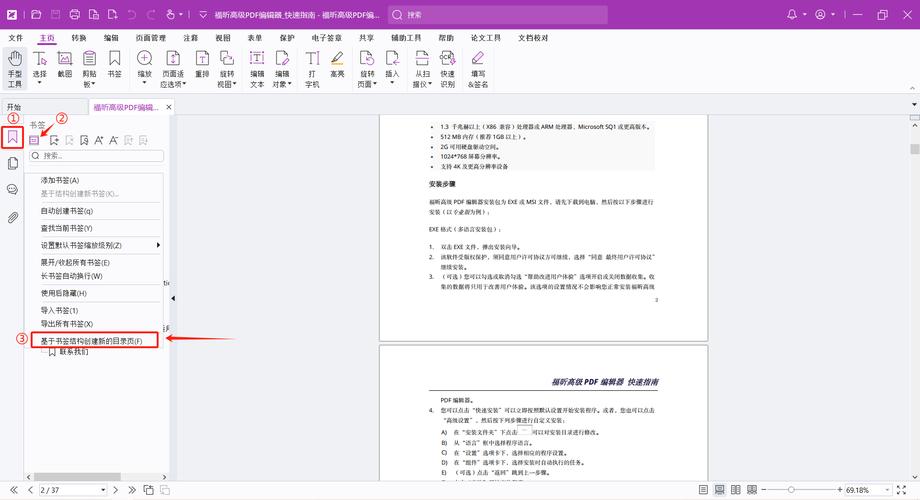Open the pages thumbnail panel in sidebar
Viewport: 920px width, 500px height.
(12, 163)
